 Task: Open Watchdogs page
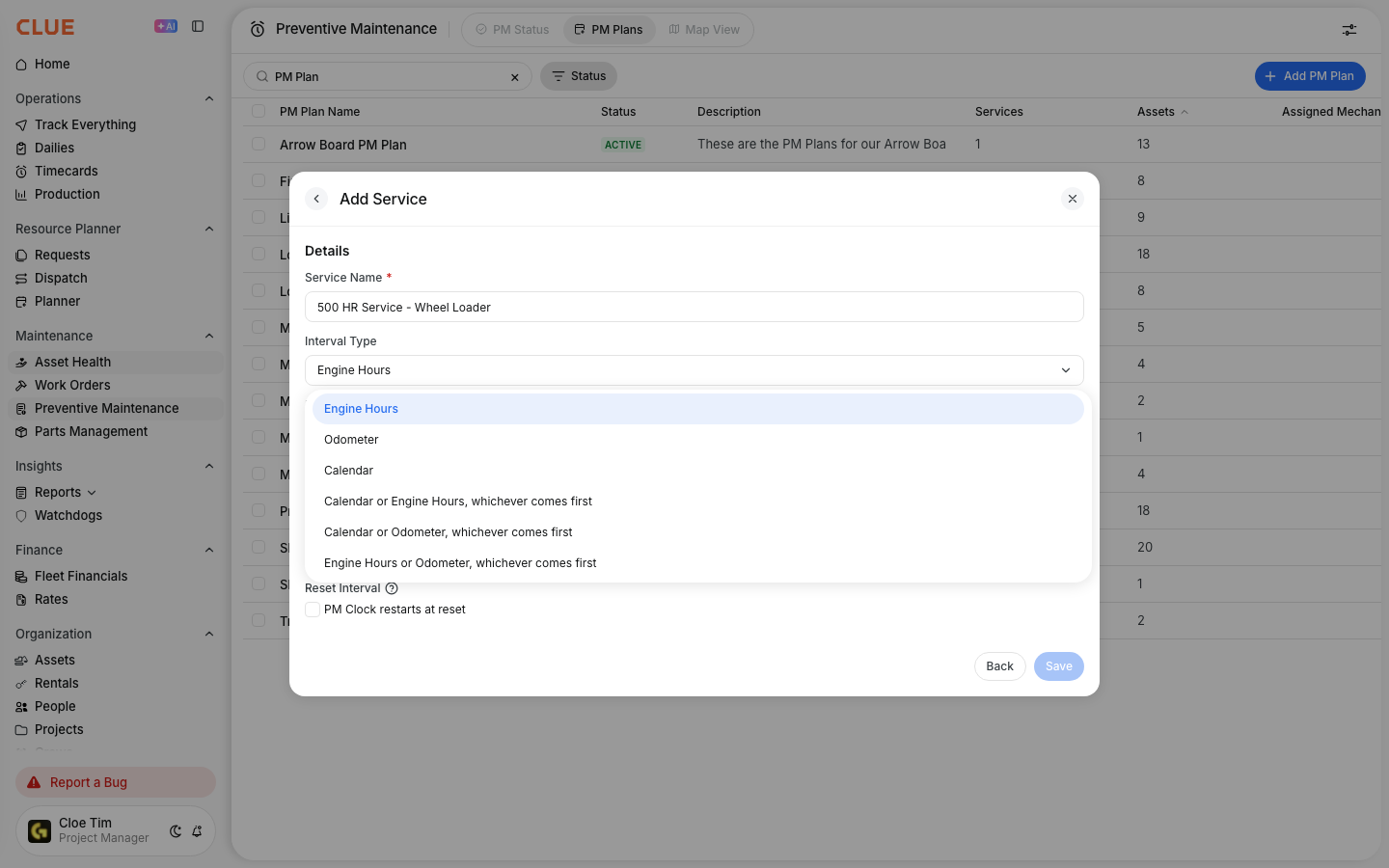[x=68, y=515]
